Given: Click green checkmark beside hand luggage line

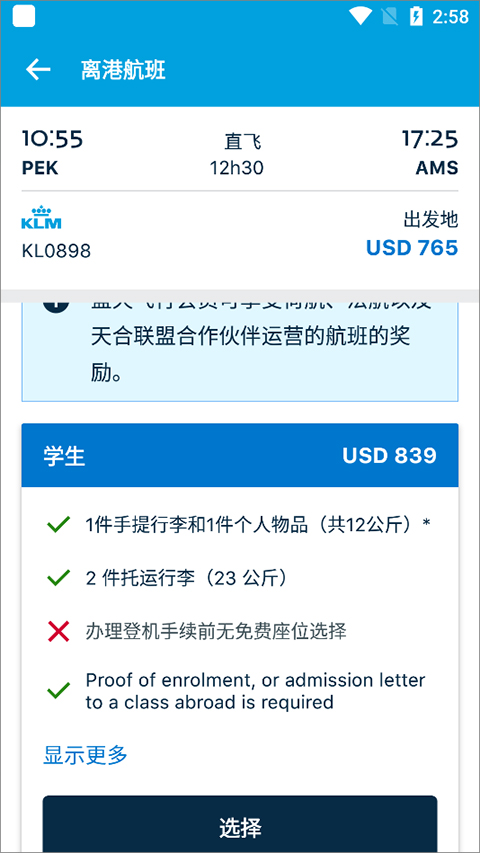Looking at the screenshot, I should 58,524.
